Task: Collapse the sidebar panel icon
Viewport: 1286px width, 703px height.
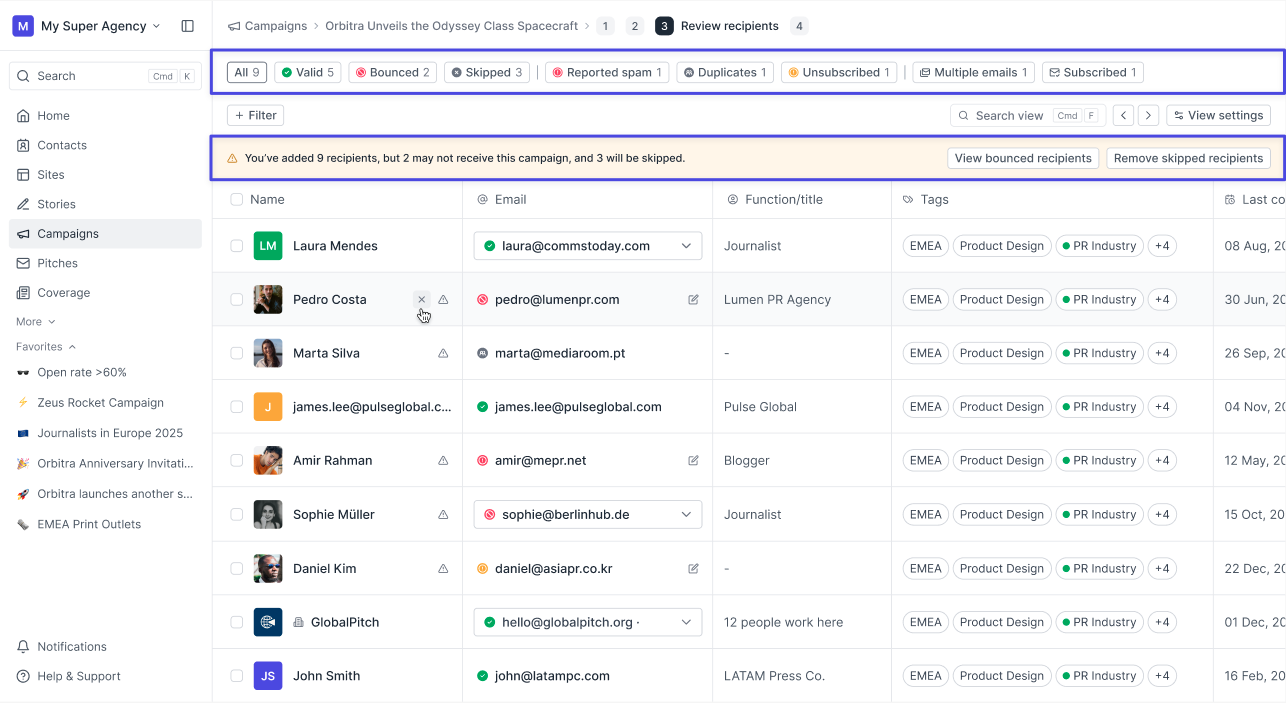Action: click(187, 26)
